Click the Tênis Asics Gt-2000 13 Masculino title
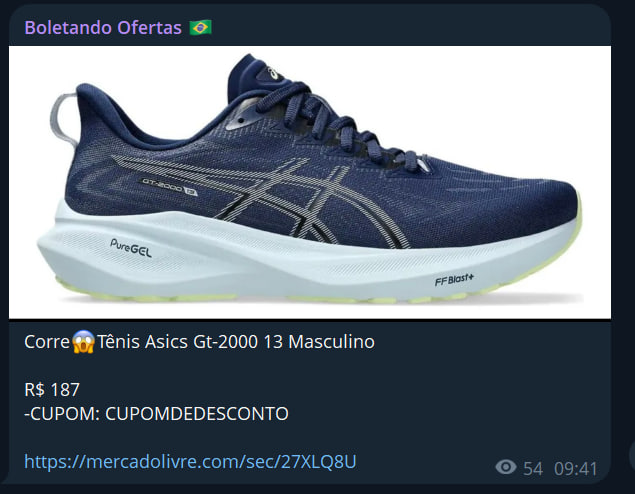 coord(236,342)
